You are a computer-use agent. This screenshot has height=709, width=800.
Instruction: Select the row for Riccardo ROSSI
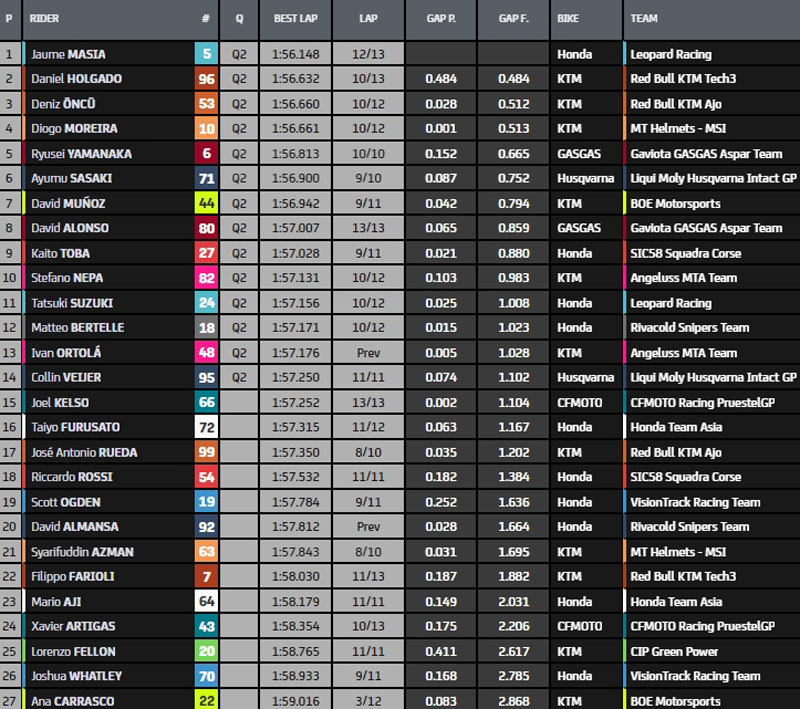pos(400,477)
